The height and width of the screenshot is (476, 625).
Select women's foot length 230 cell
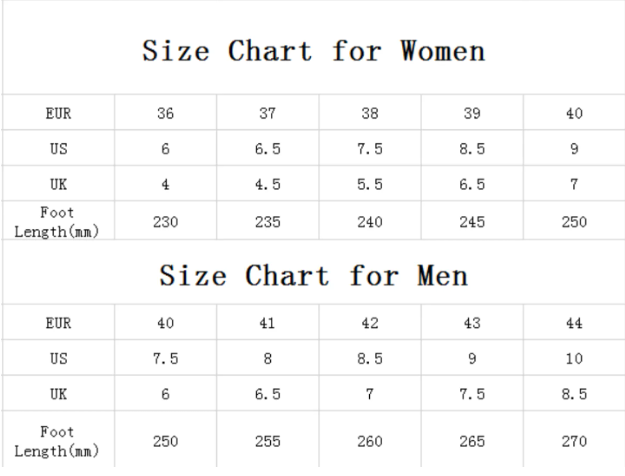tap(165, 220)
